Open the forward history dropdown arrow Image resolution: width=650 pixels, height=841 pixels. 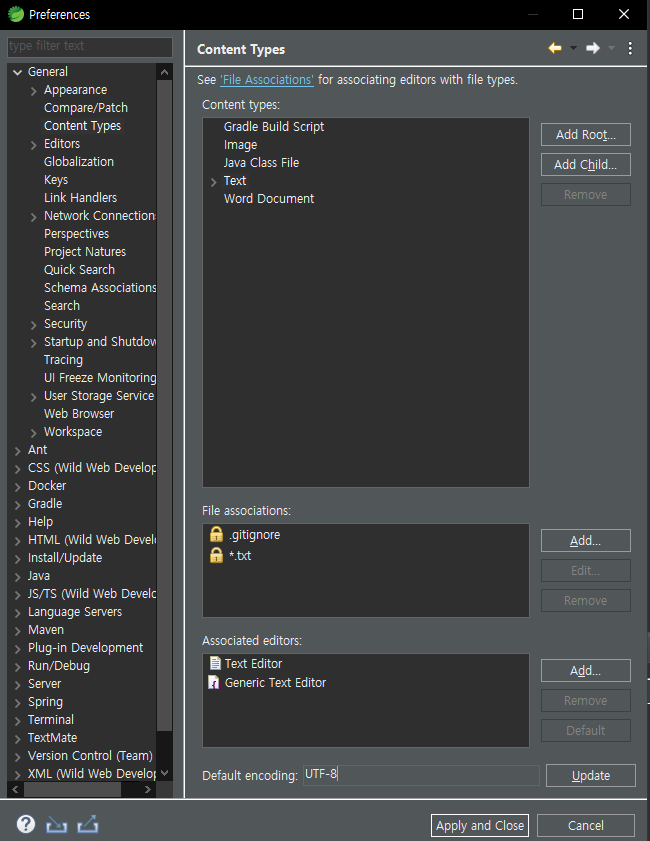click(x=611, y=48)
